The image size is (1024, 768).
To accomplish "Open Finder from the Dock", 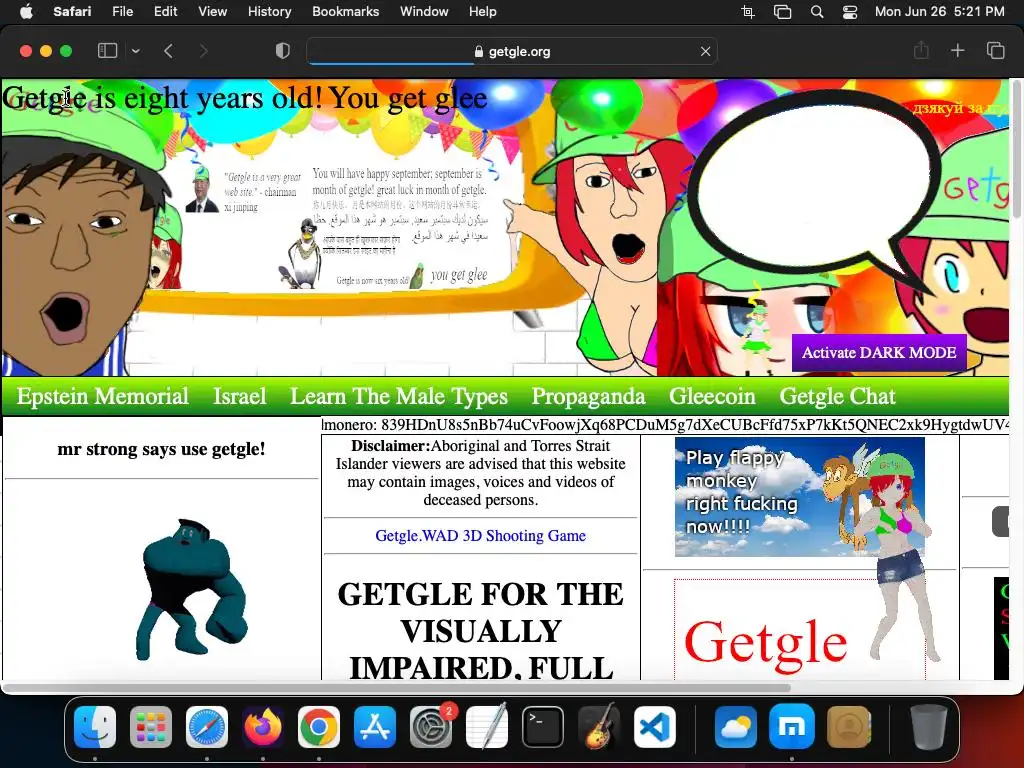I will coord(95,727).
